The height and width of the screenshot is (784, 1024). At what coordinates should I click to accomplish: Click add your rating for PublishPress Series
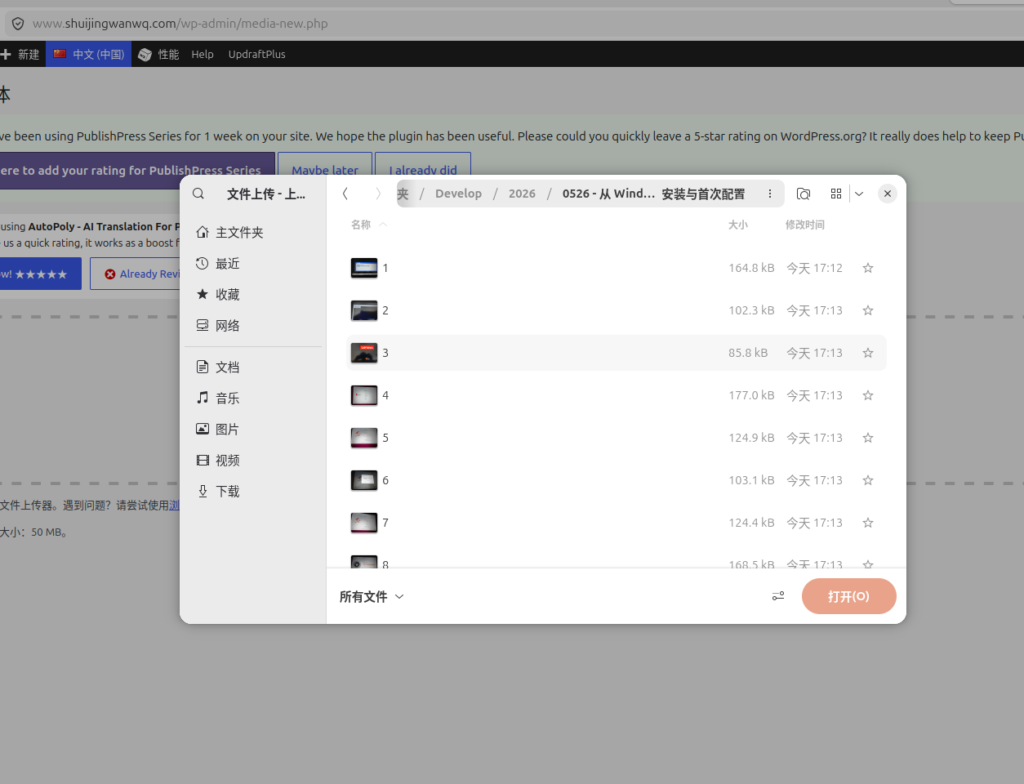click(136, 170)
